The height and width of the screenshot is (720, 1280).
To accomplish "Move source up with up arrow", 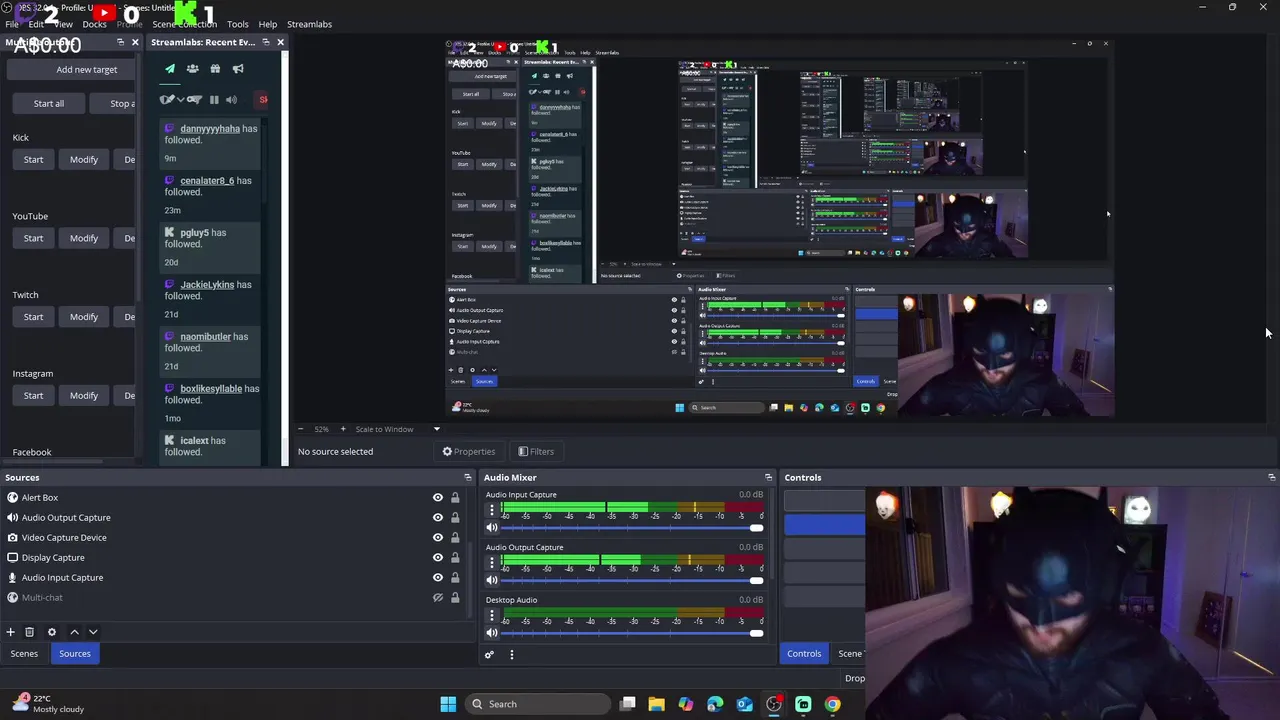I will [74, 632].
